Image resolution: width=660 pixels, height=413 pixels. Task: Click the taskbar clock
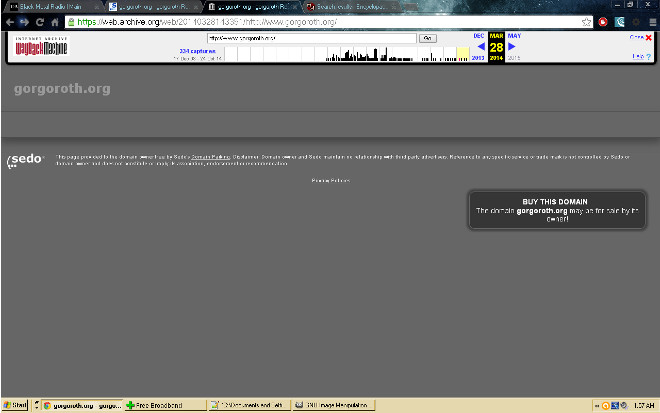[x=644, y=405]
